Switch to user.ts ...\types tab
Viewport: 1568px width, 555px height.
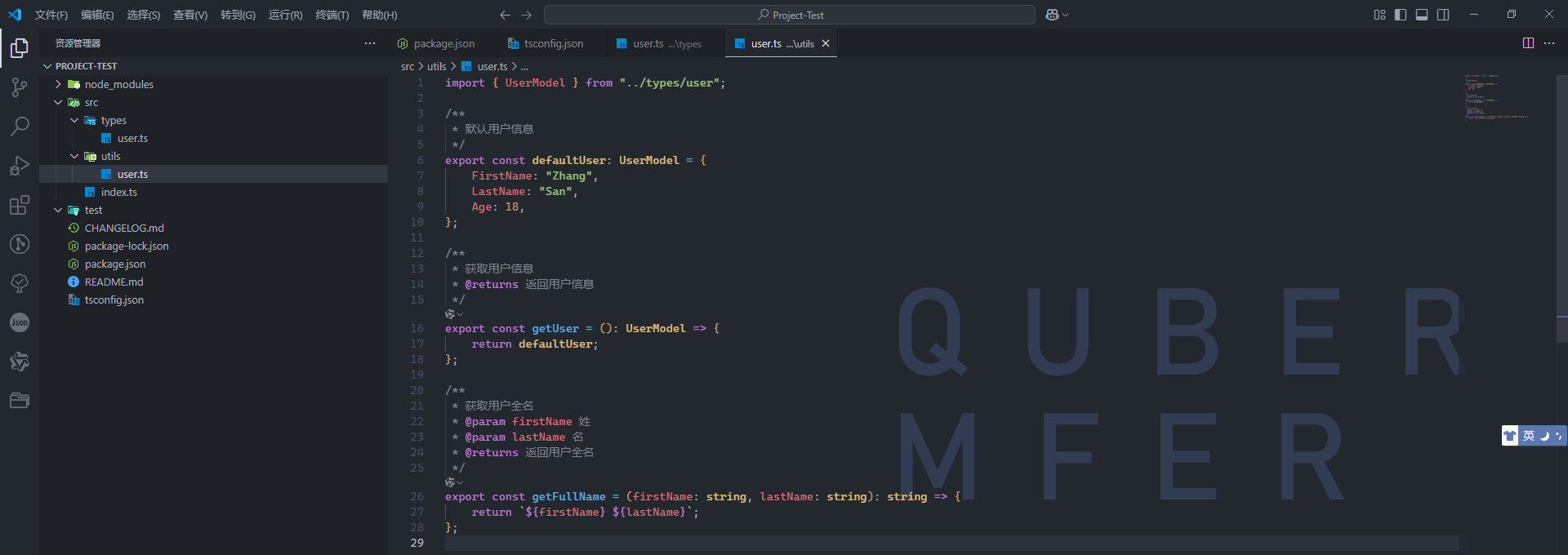click(666, 43)
